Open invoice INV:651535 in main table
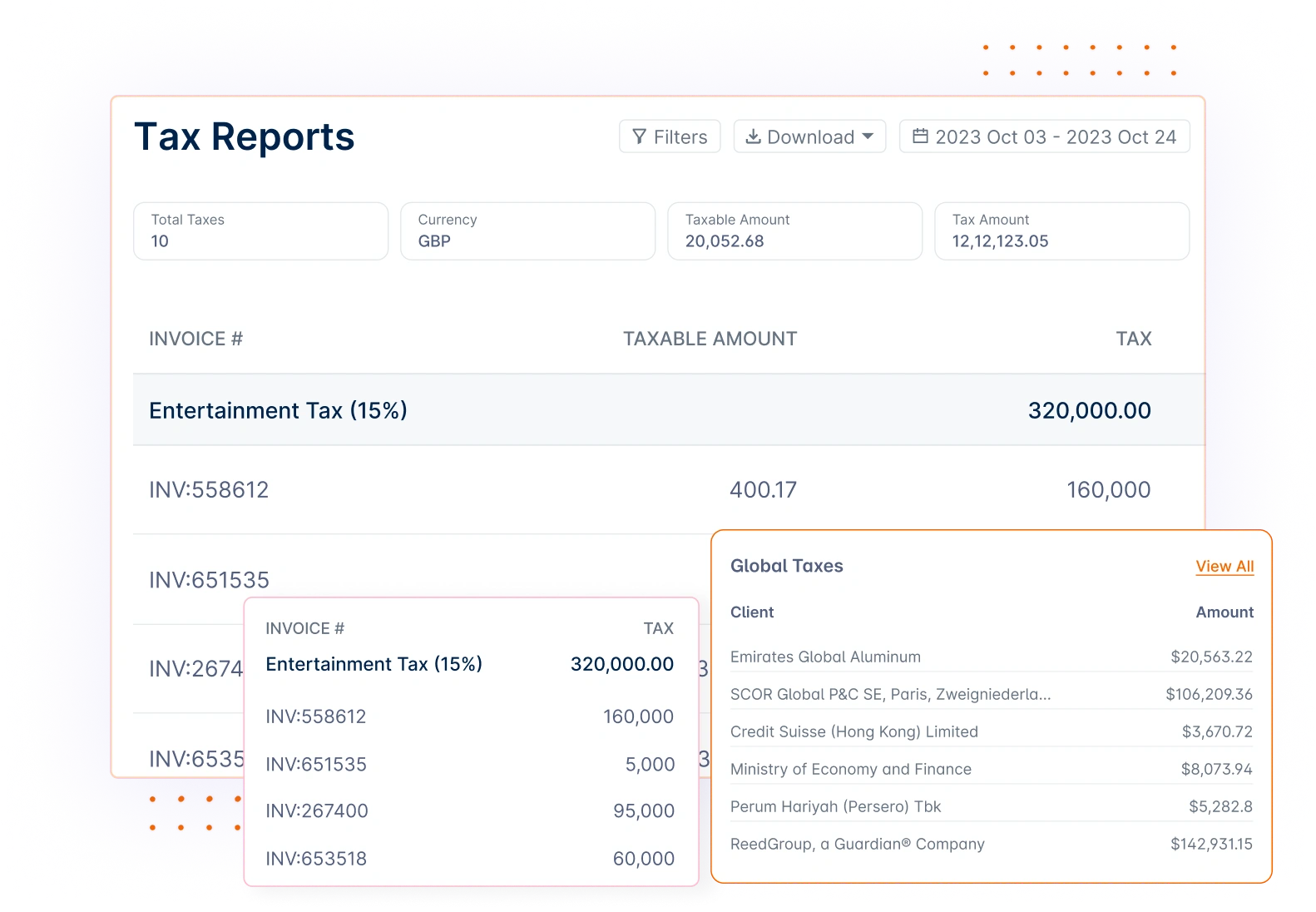 coord(209,580)
